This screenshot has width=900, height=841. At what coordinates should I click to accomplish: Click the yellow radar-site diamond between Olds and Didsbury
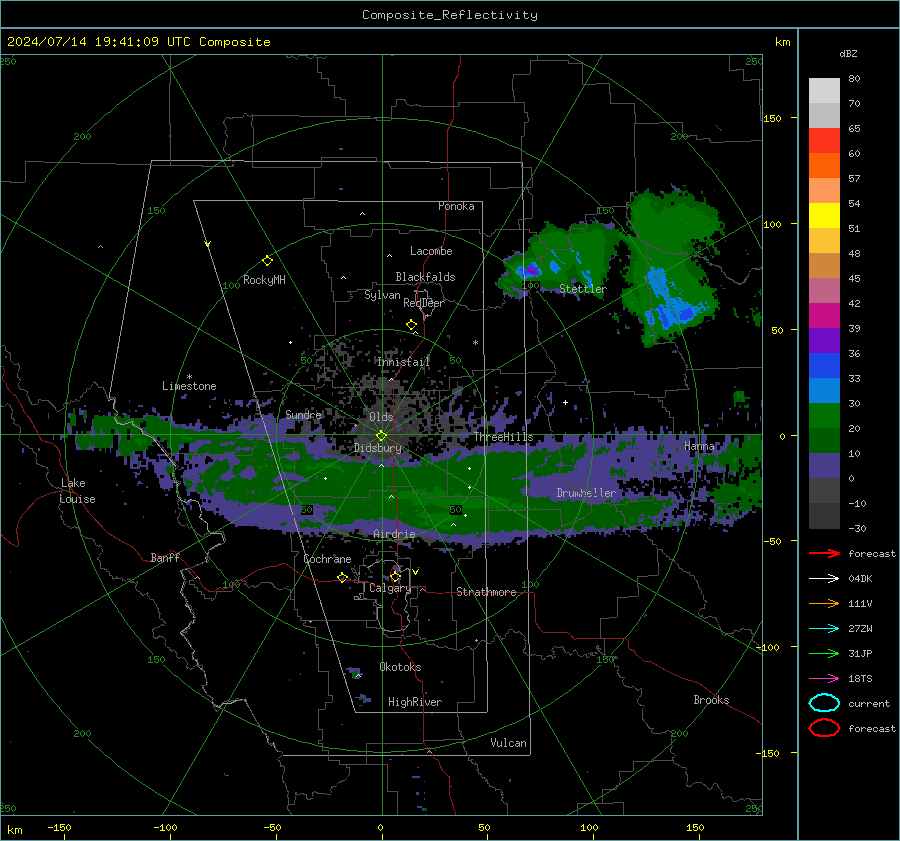381,436
